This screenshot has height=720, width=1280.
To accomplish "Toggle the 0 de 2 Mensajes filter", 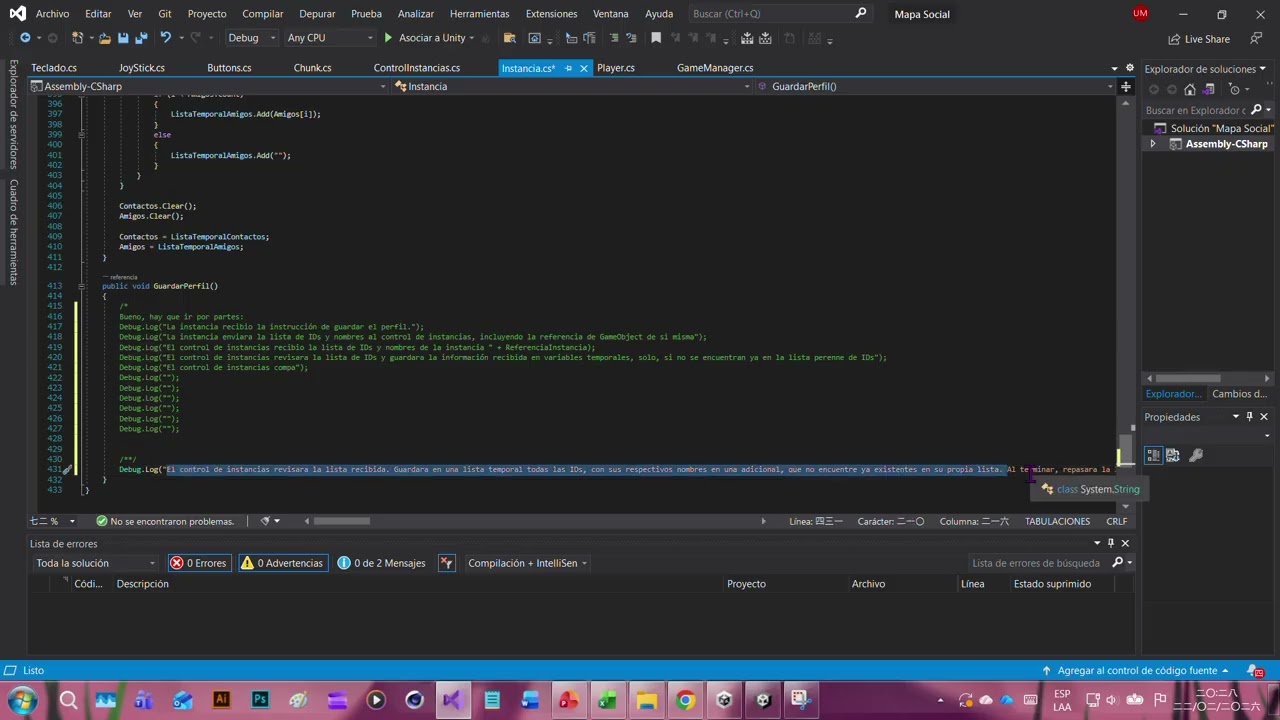I will pos(382,563).
